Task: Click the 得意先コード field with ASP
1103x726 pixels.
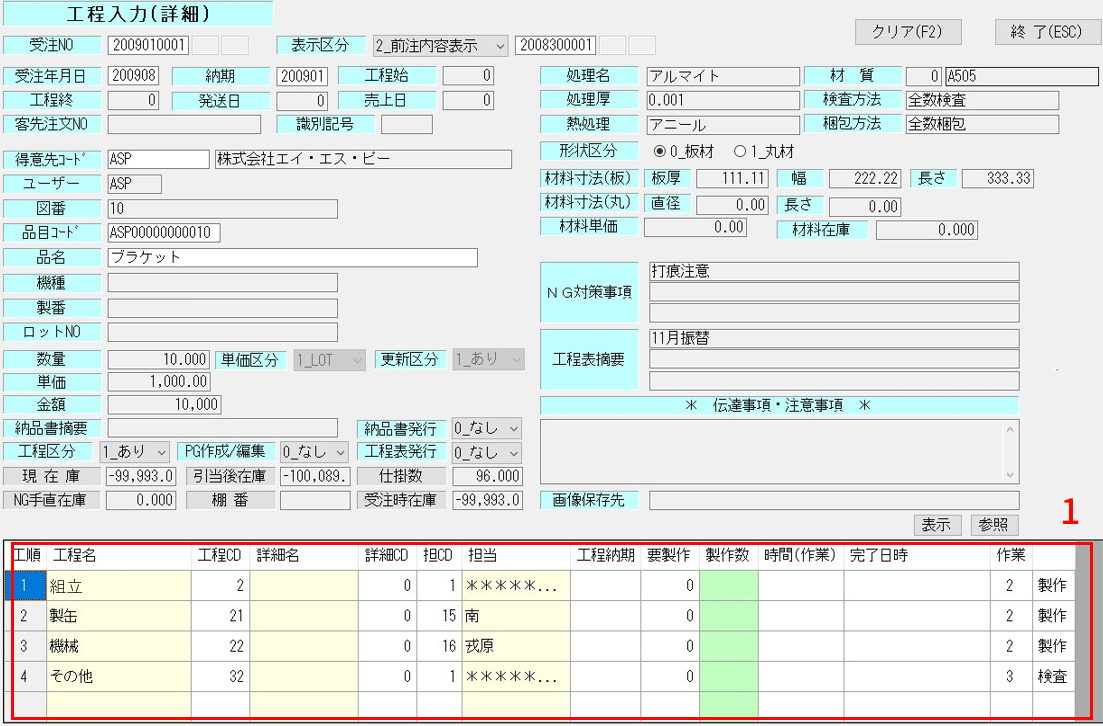Action: coord(158,159)
